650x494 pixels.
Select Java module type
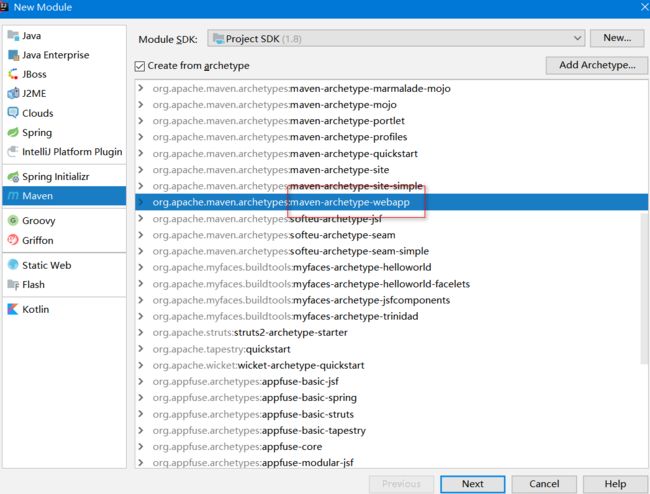pyautogui.click(x=64, y=36)
